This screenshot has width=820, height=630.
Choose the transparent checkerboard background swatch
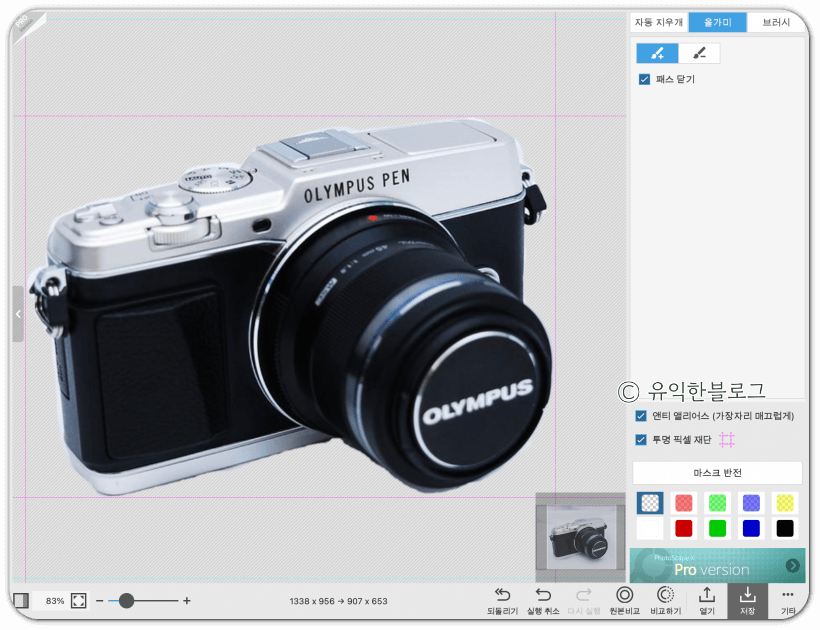pos(650,503)
